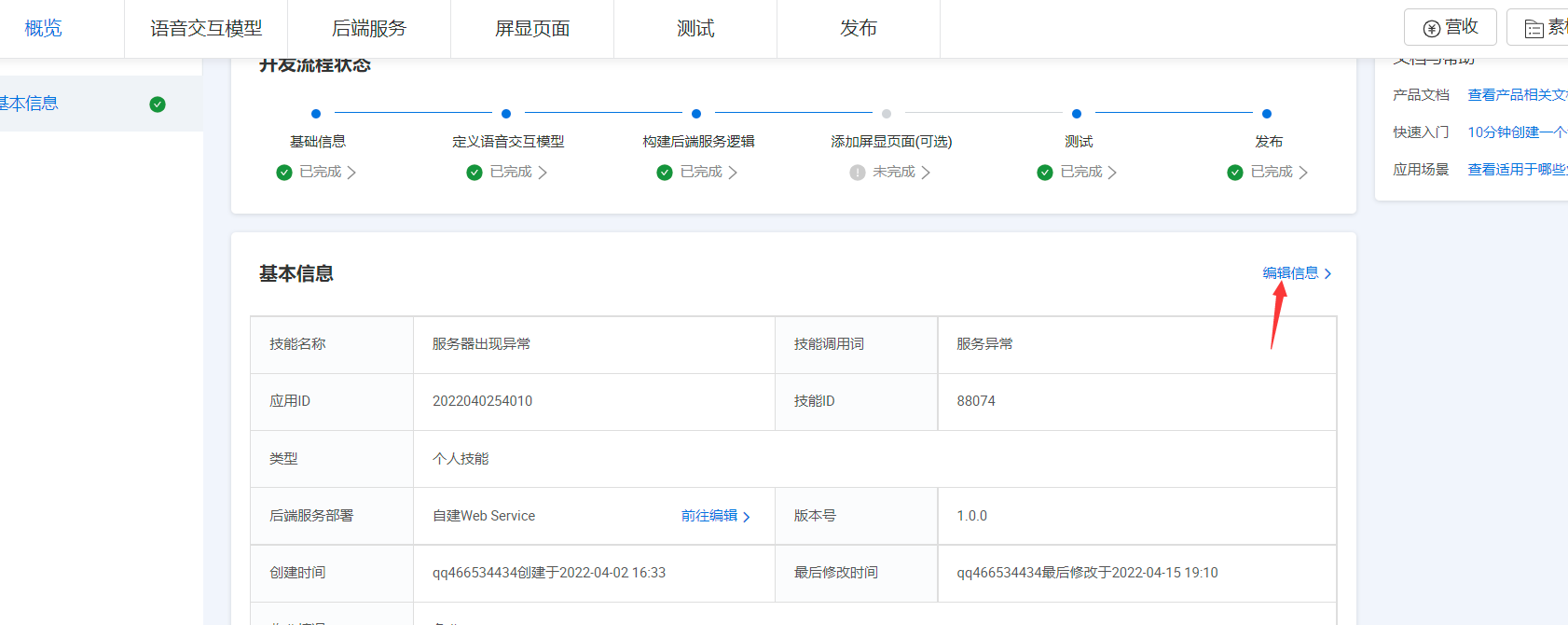The image size is (1568, 625).
Task: Click the type value 个人技能
Action: [461, 459]
